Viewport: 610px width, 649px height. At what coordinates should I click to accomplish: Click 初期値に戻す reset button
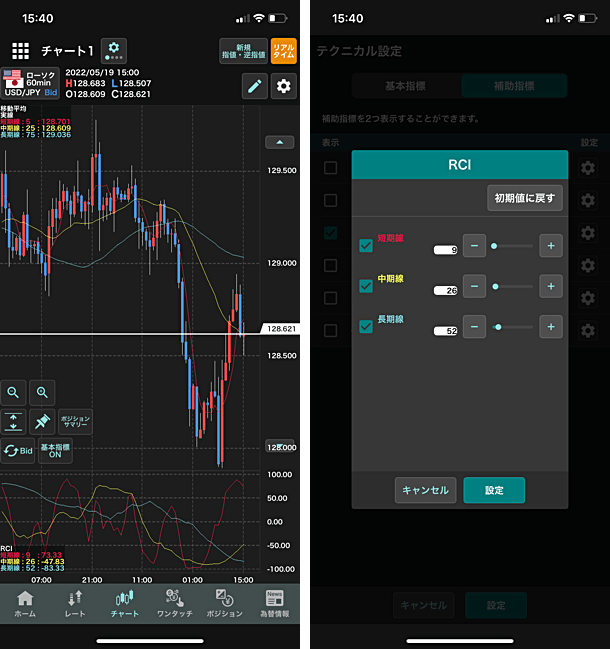pyautogui.click(x=525, y=198)
